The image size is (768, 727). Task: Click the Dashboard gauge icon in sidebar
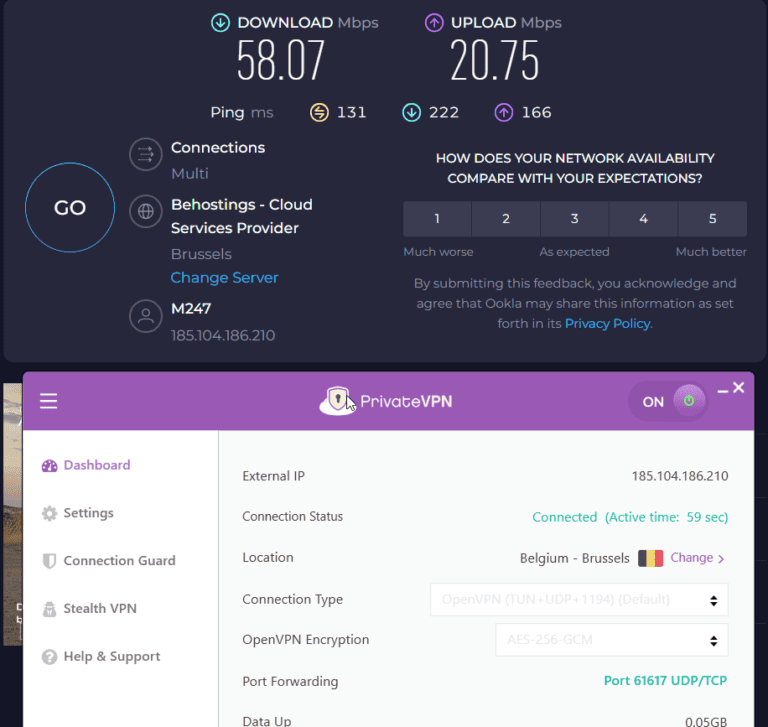[49, 465]
